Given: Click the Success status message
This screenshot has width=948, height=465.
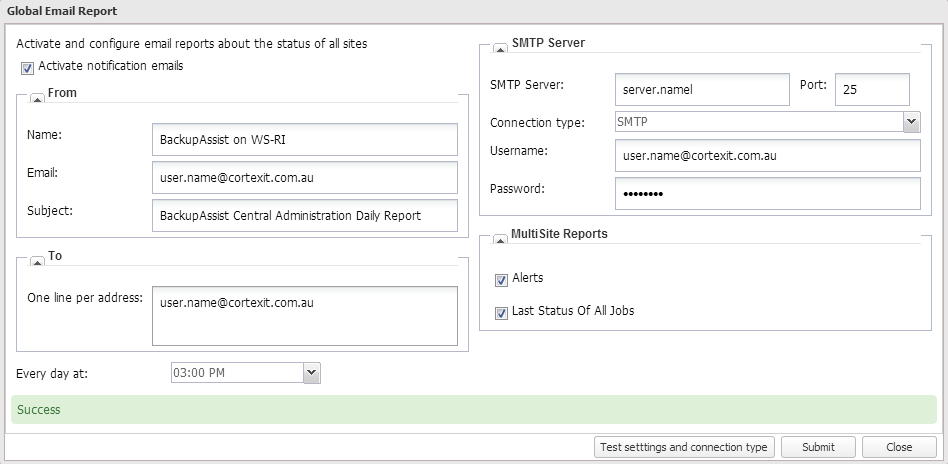Looking at the screenshot, I should [39, 409].
